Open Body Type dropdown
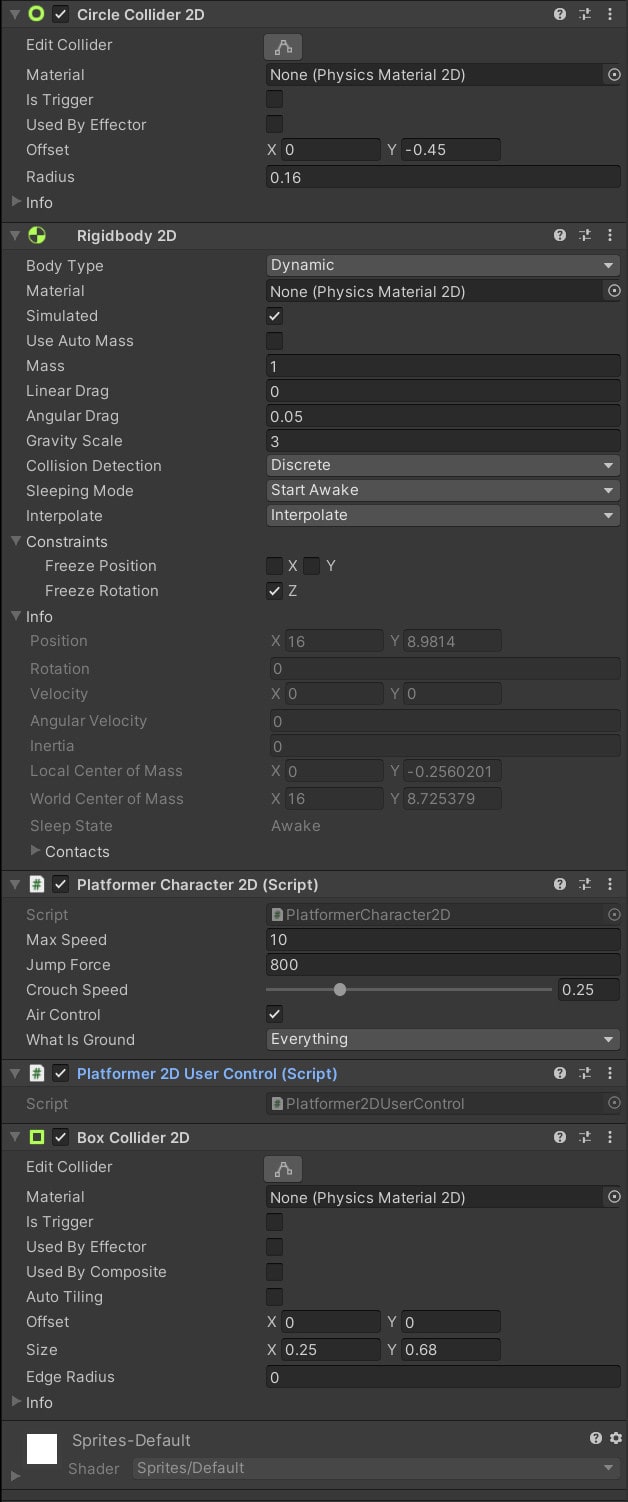Viewport: 628px width, 1502px height. coord(443,265)
